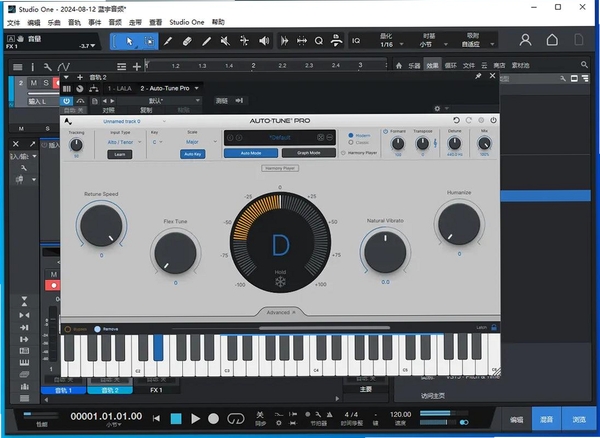Viewport: 600px width, 438px height.
Task: Open the track wrench settings icon
Action: [x=47, y=67]
